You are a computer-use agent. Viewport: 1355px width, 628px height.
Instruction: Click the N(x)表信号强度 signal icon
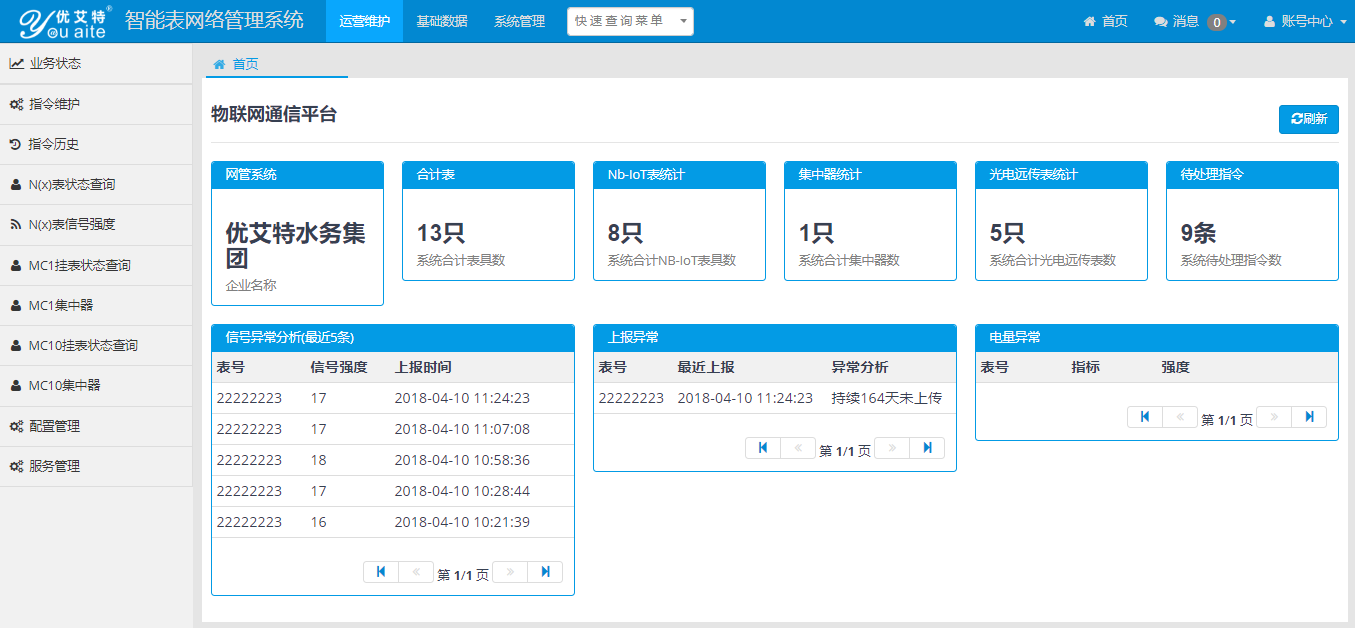pyautogui.click(x=16, y=225)
